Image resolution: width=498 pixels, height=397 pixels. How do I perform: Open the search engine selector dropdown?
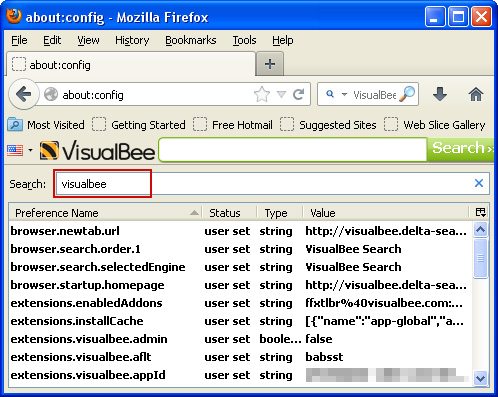click(344, 94)
